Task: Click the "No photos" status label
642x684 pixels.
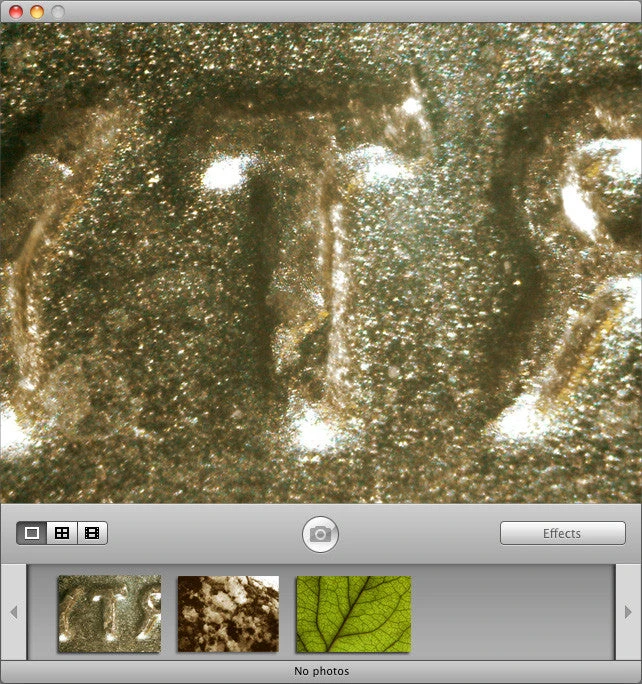Action: [321, 671]
